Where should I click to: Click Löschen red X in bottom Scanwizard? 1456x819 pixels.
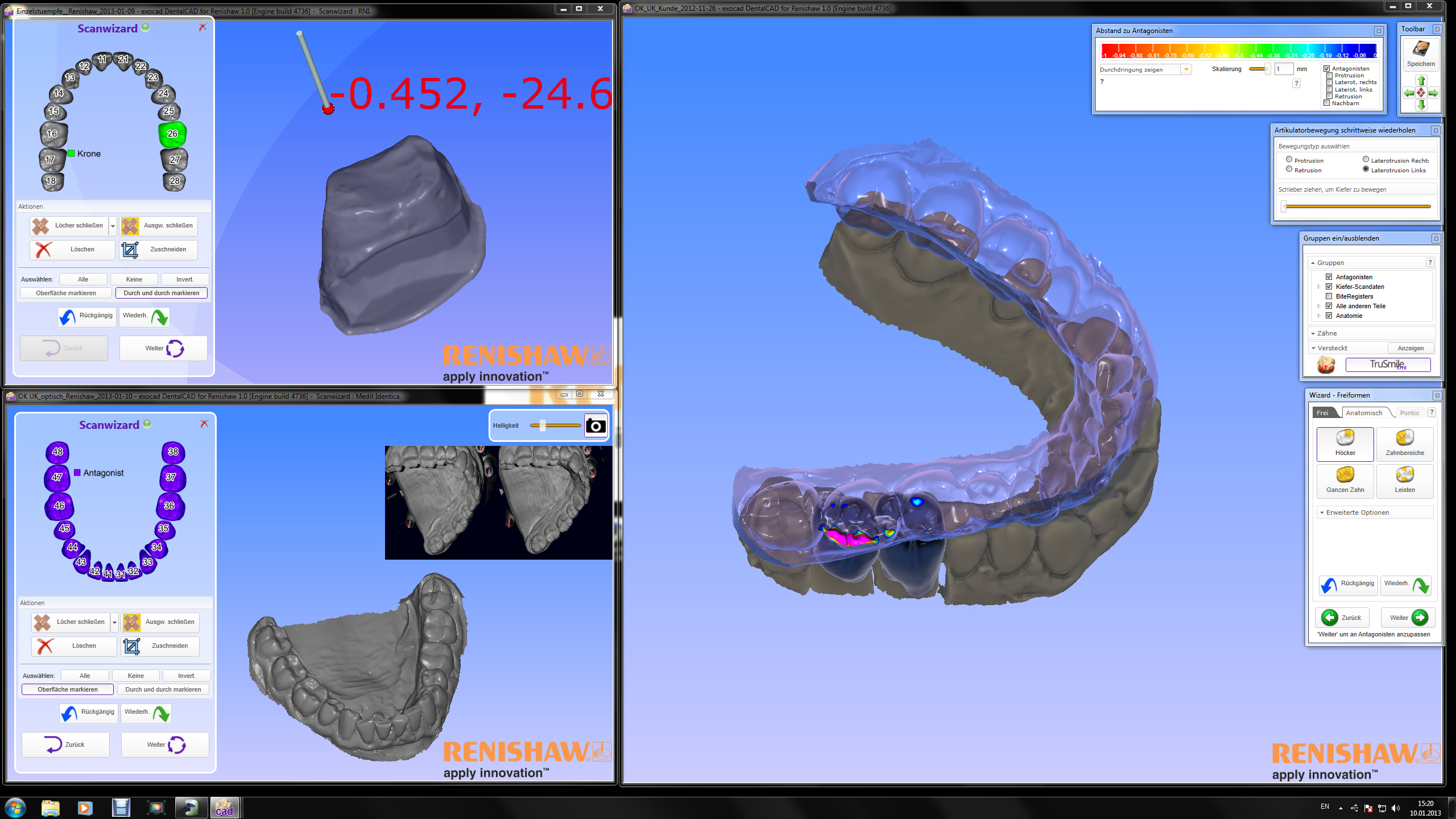click(x=45, y=646)
